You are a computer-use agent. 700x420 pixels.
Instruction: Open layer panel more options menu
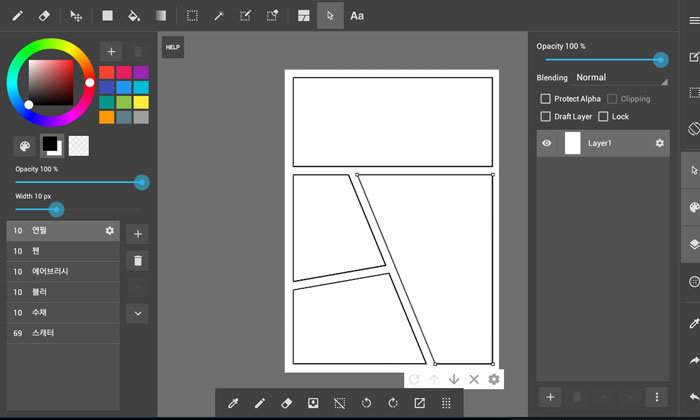coord(657,397)
